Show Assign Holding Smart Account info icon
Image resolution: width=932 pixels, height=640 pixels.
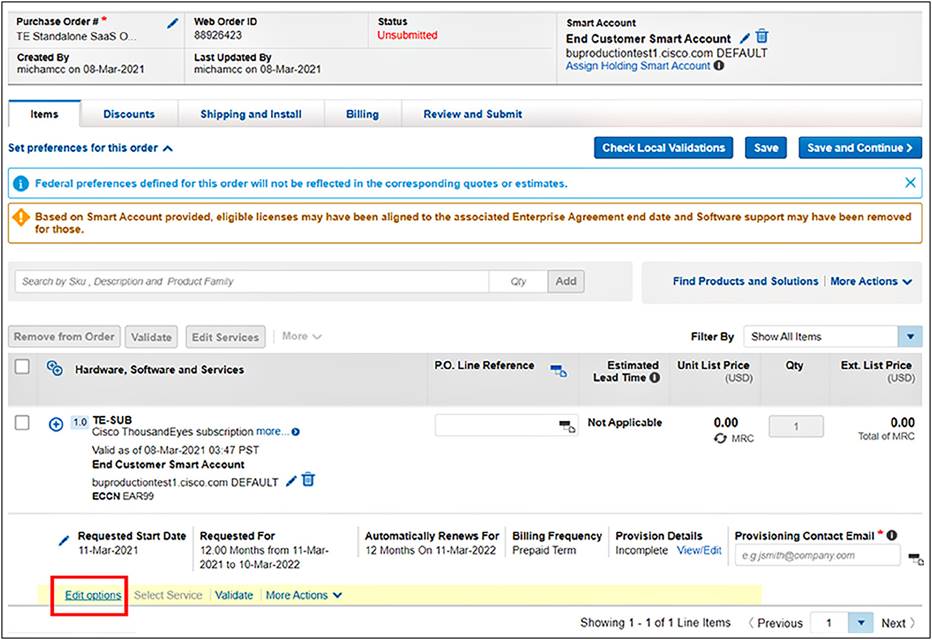tap(719, 65)
